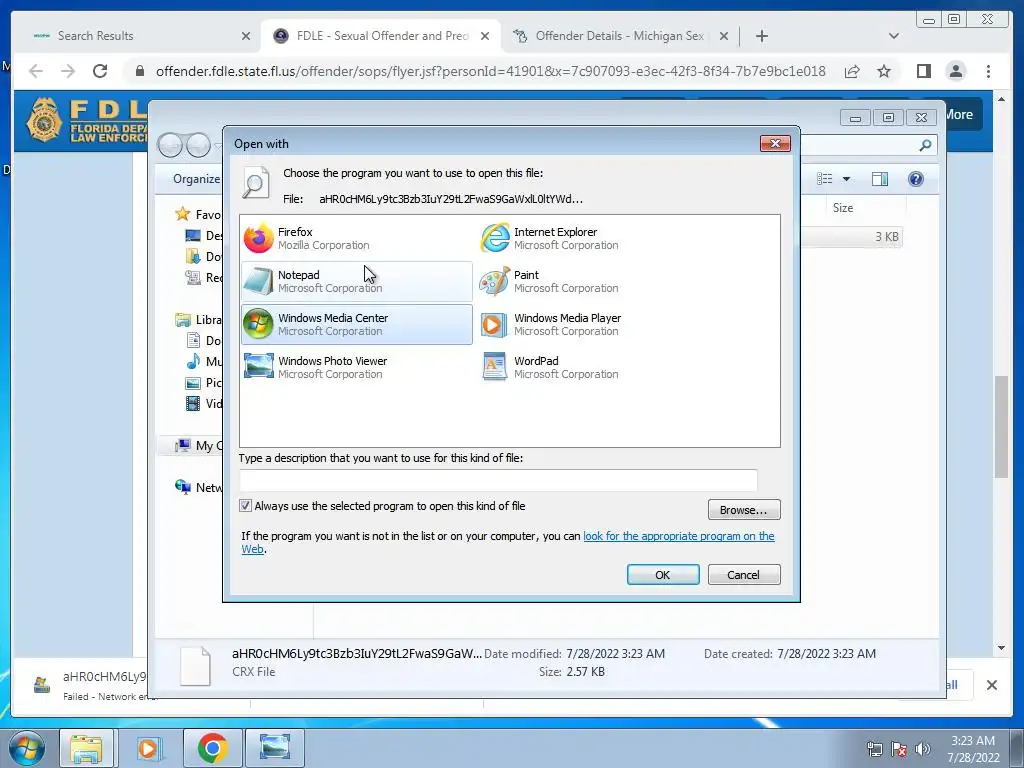
Task: Select Network in Explorer navigation pane
Action: coord(199,487)
